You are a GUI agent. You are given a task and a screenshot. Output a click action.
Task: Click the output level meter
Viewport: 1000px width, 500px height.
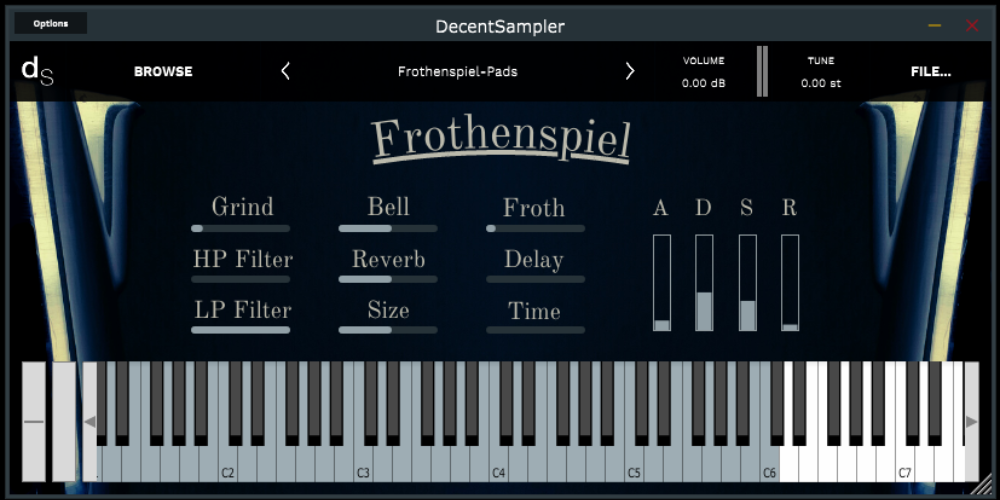pos(762,71)
